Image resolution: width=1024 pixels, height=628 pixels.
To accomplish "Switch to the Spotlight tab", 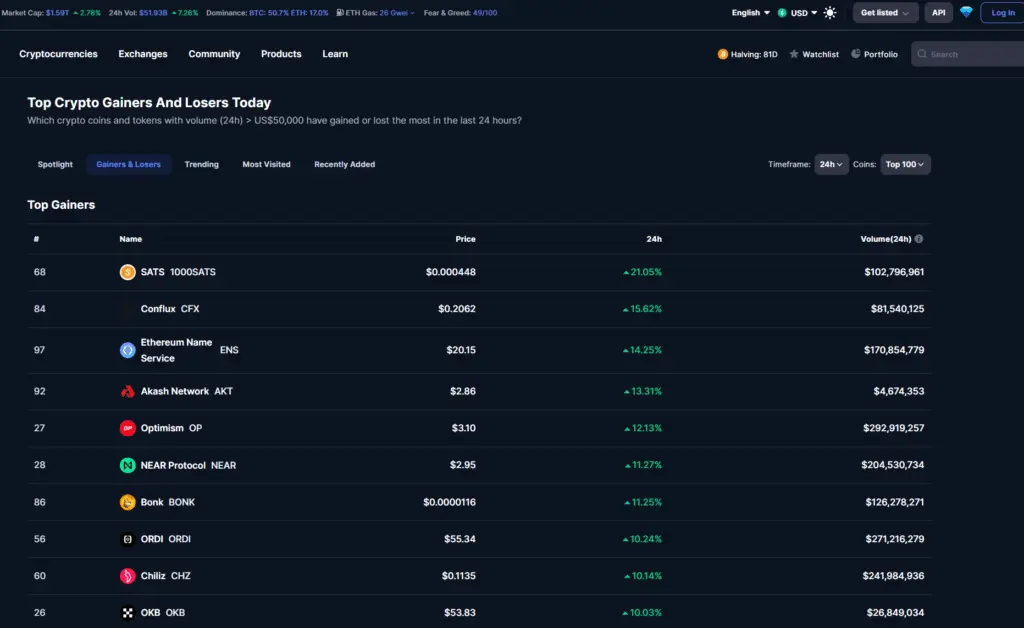I will click(x=55, y=165).
